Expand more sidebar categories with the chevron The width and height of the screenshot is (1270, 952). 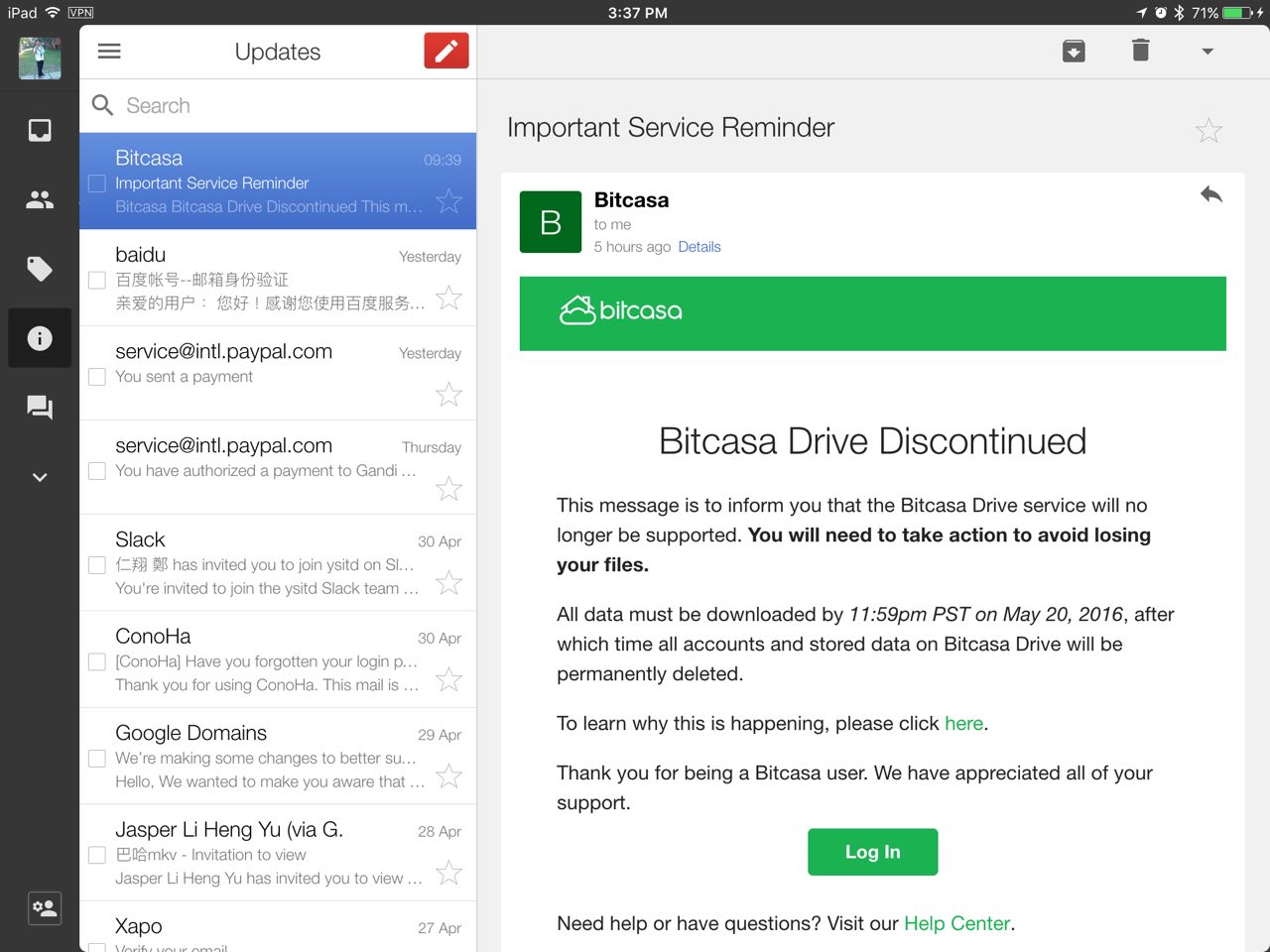[x=40, y=477]
